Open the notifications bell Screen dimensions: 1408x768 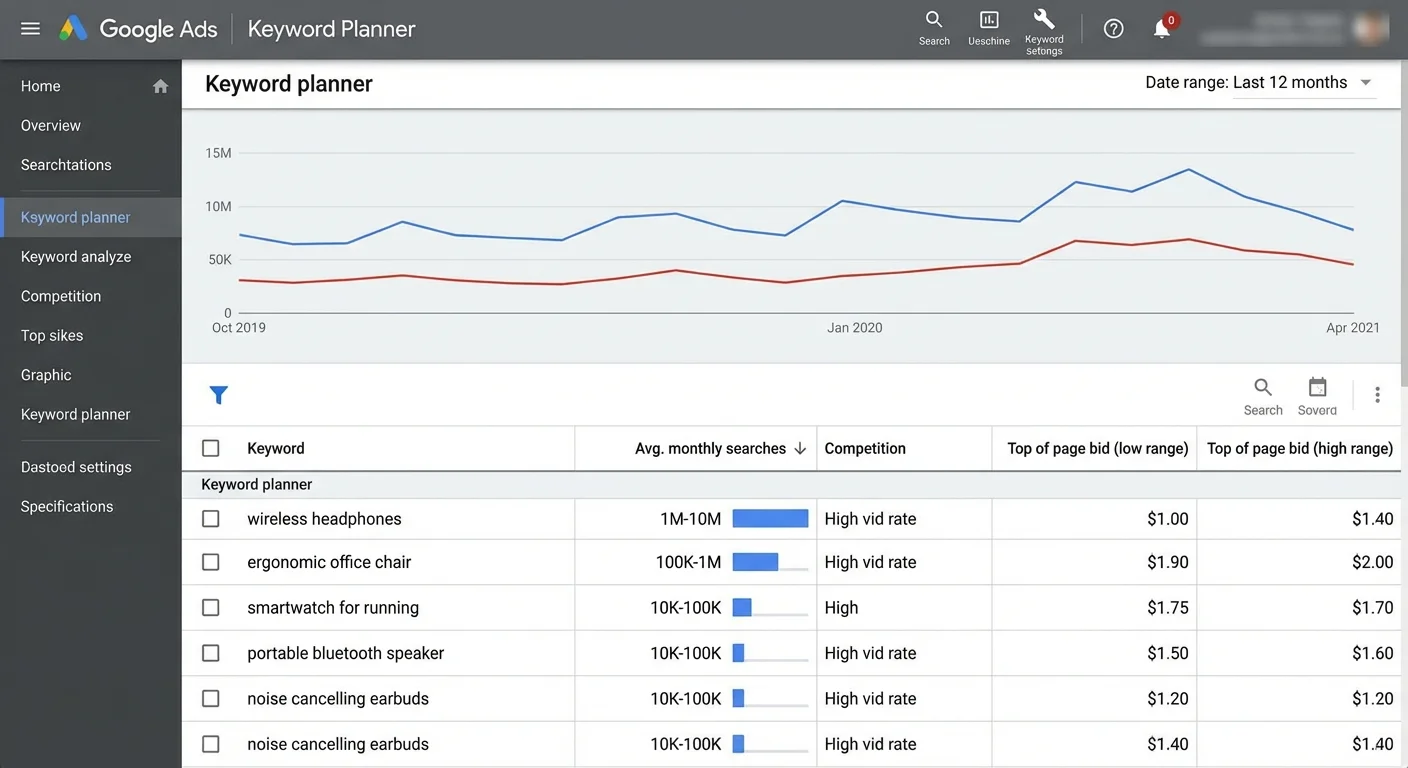click(1162, 29)
